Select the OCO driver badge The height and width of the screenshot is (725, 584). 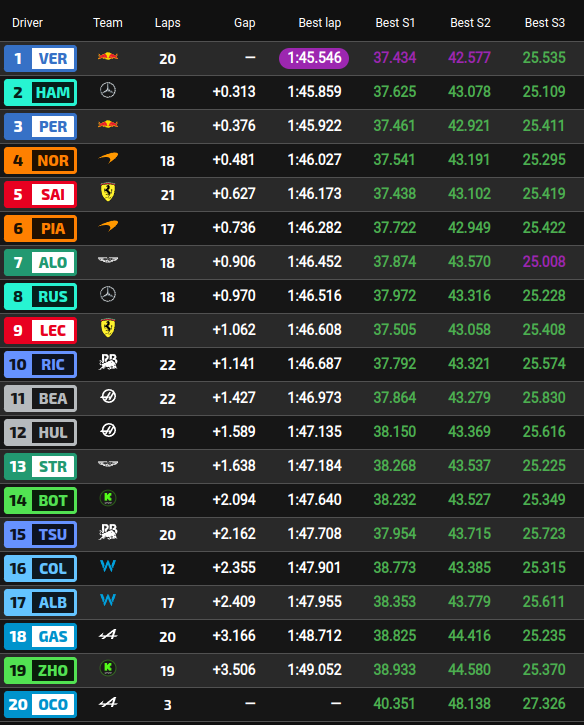pos(40,704)
